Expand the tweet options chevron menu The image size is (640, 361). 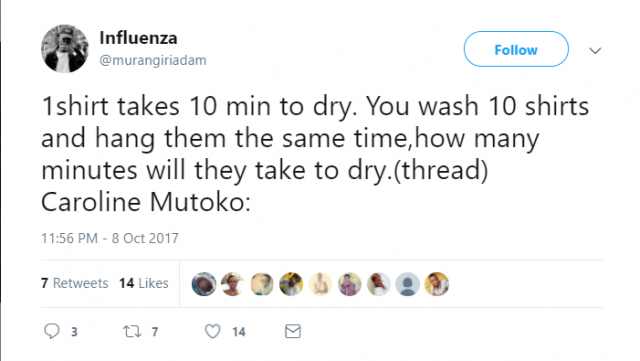coord(595,51)
